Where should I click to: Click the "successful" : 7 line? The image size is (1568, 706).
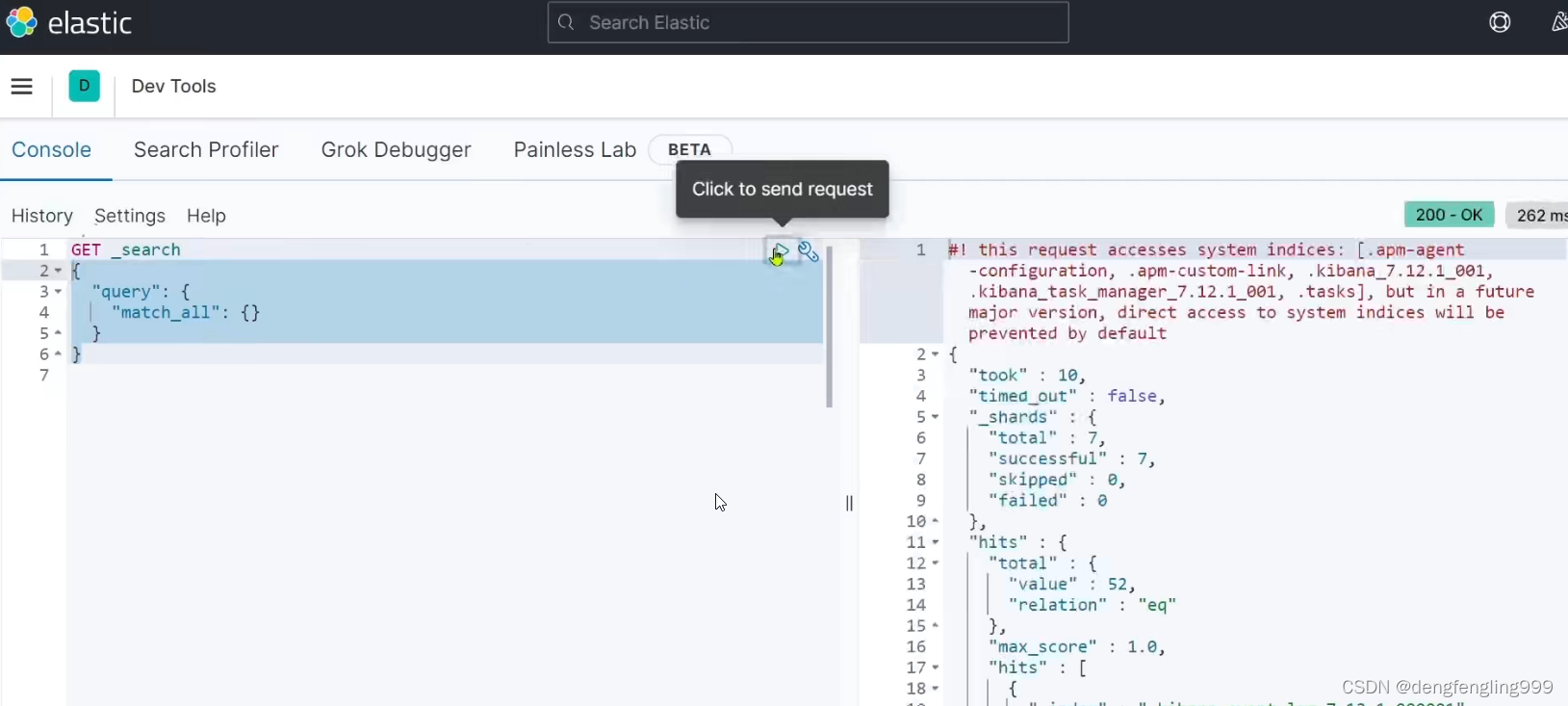point(1071,458)
